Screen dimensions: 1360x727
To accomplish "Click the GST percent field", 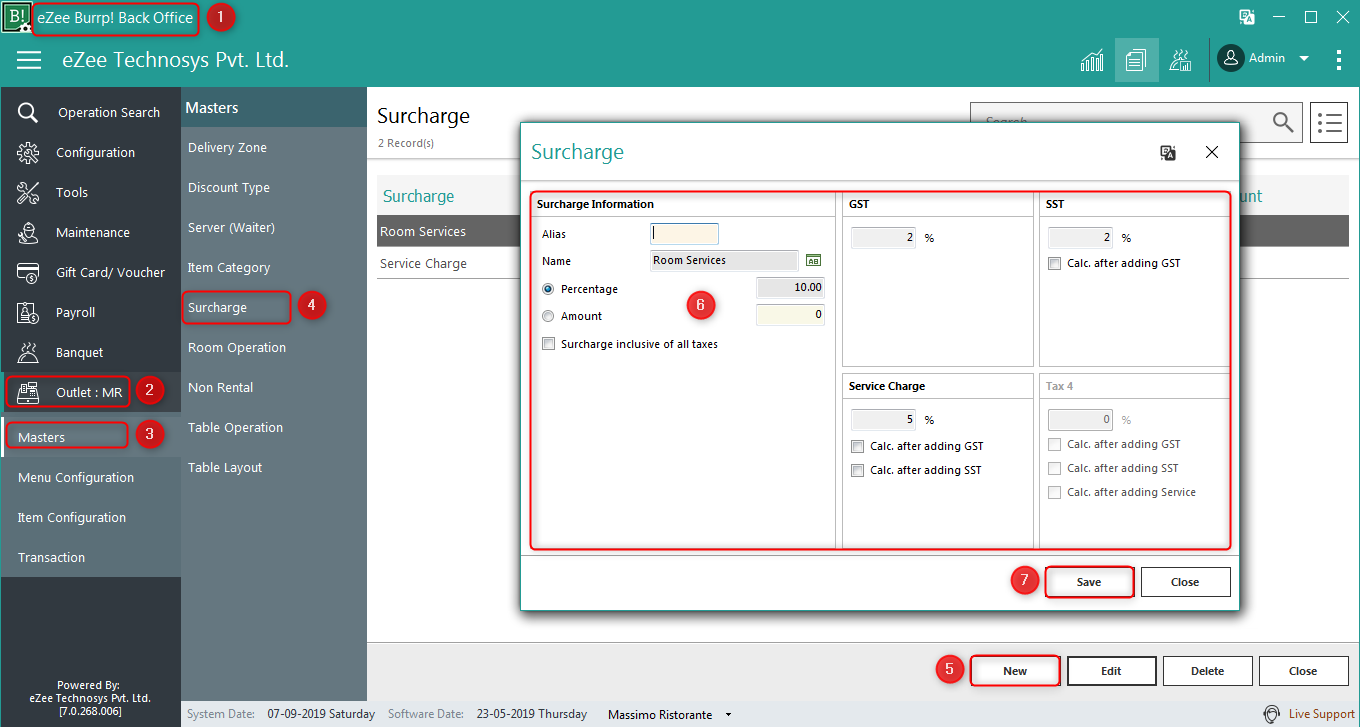I will (x=883, y=238).
